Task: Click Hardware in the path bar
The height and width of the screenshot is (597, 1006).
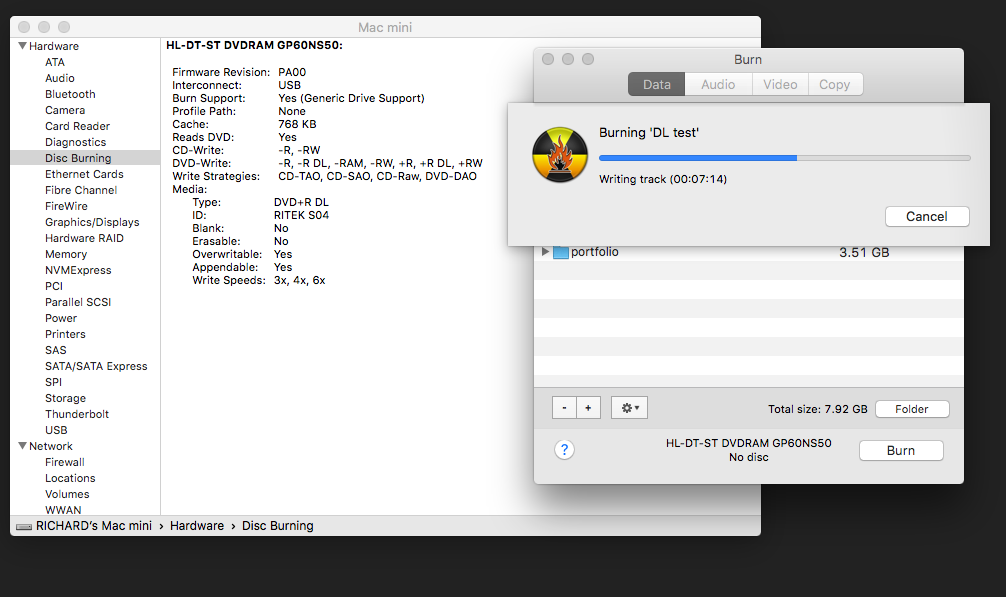Action: [197, 526]
